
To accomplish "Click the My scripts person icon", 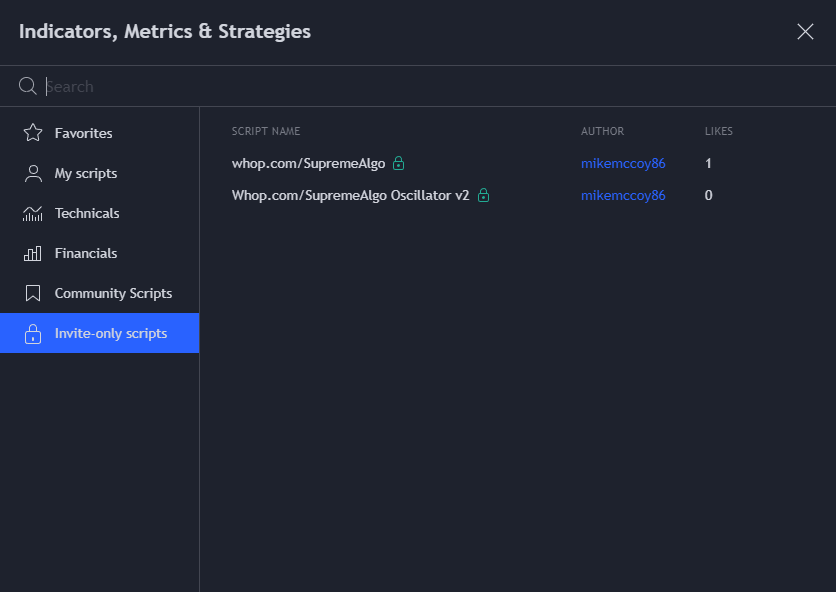I will point(33,173).
